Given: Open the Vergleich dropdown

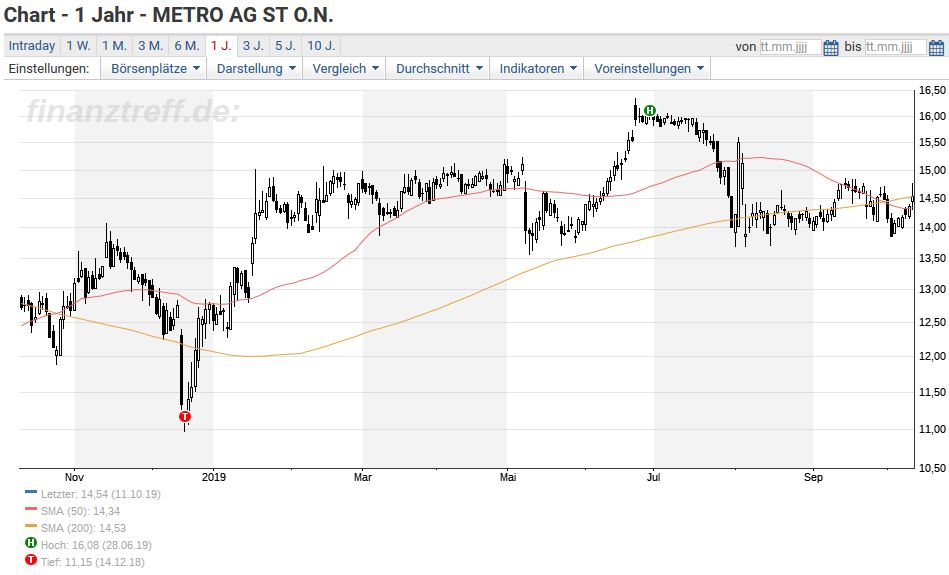Looking at the screenshot, I should (345, 69).
